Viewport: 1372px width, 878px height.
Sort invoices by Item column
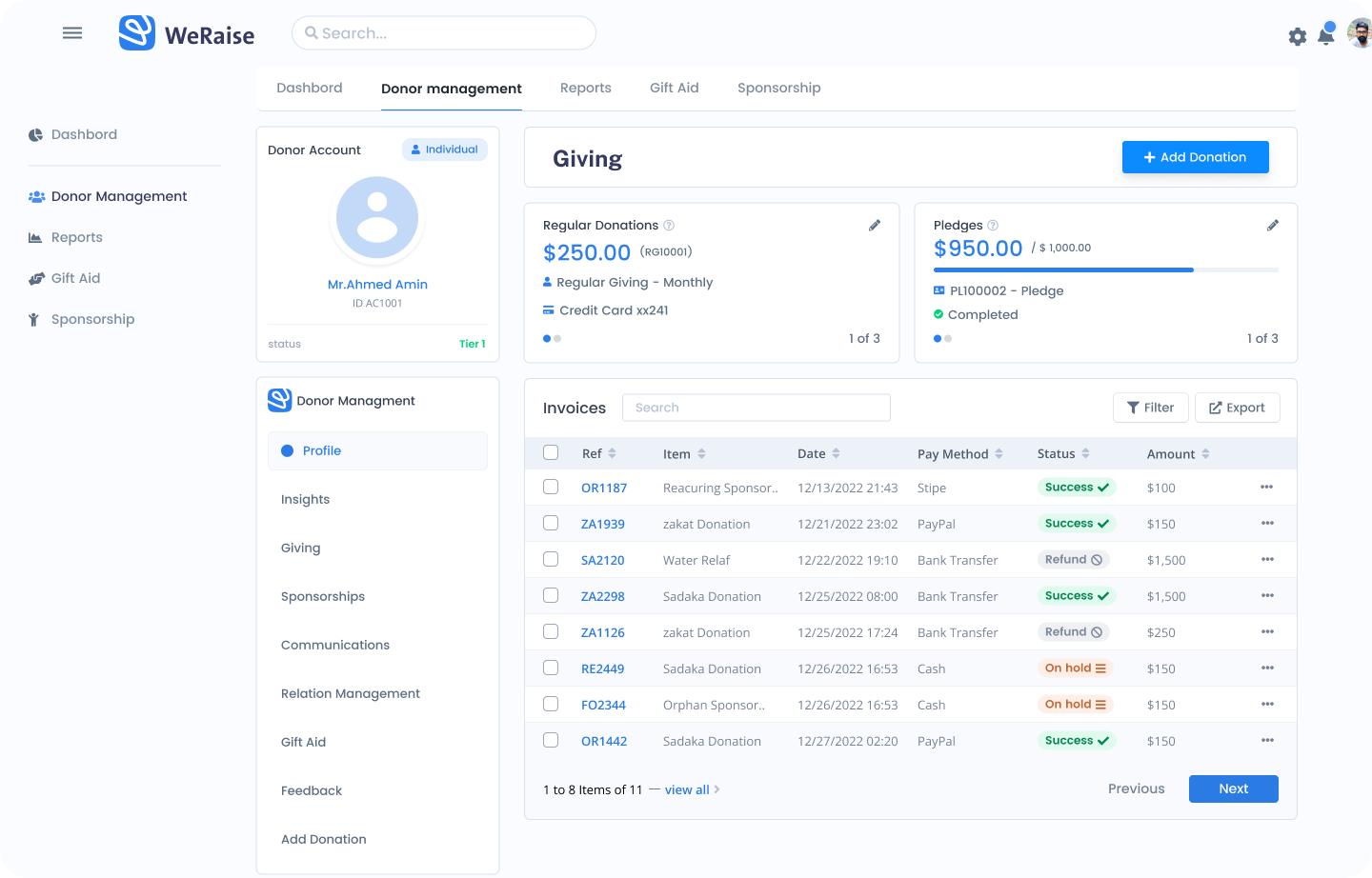701,454
